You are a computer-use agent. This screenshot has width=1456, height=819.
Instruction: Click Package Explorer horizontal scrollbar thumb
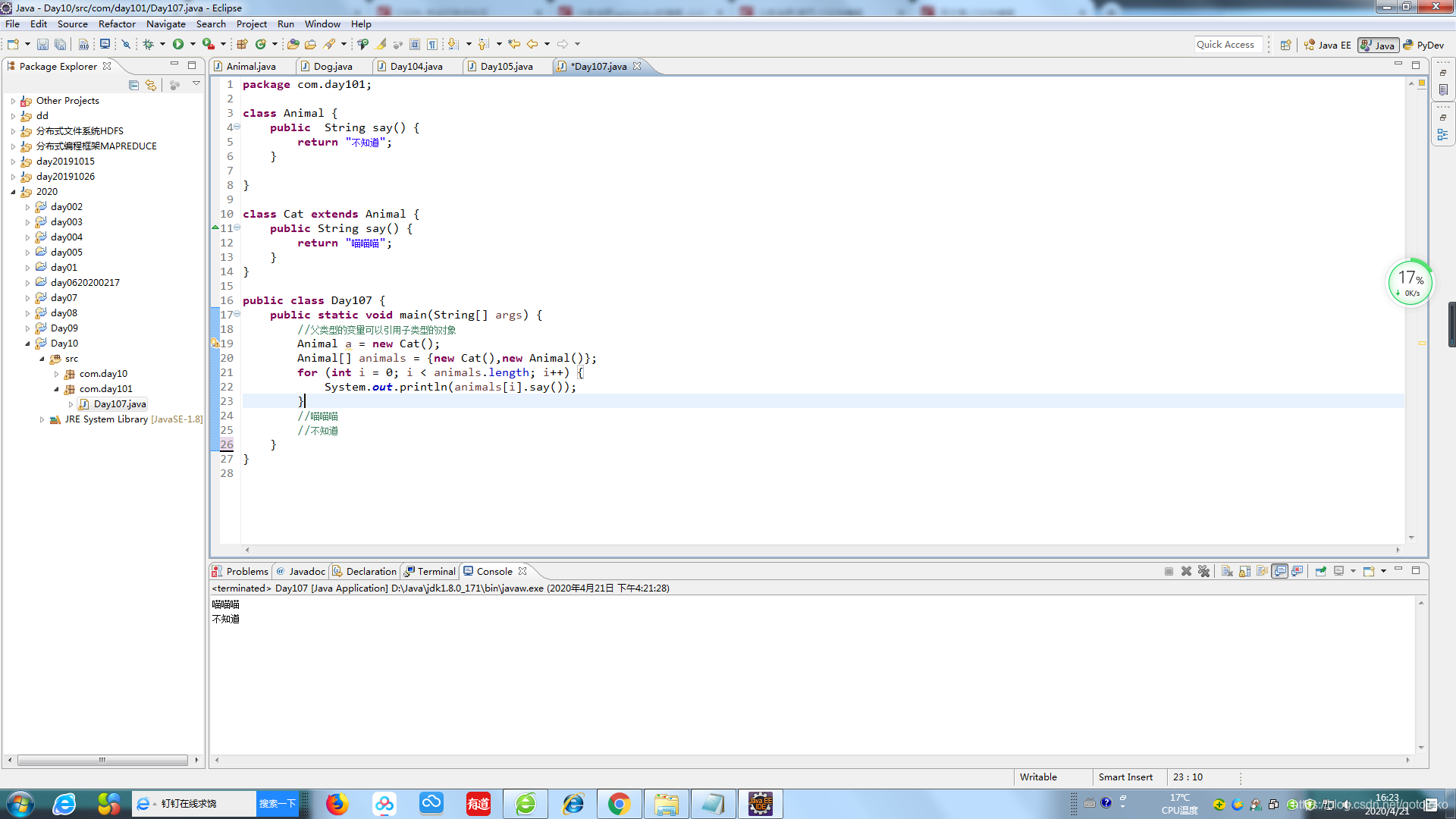[x=102, y=760]
